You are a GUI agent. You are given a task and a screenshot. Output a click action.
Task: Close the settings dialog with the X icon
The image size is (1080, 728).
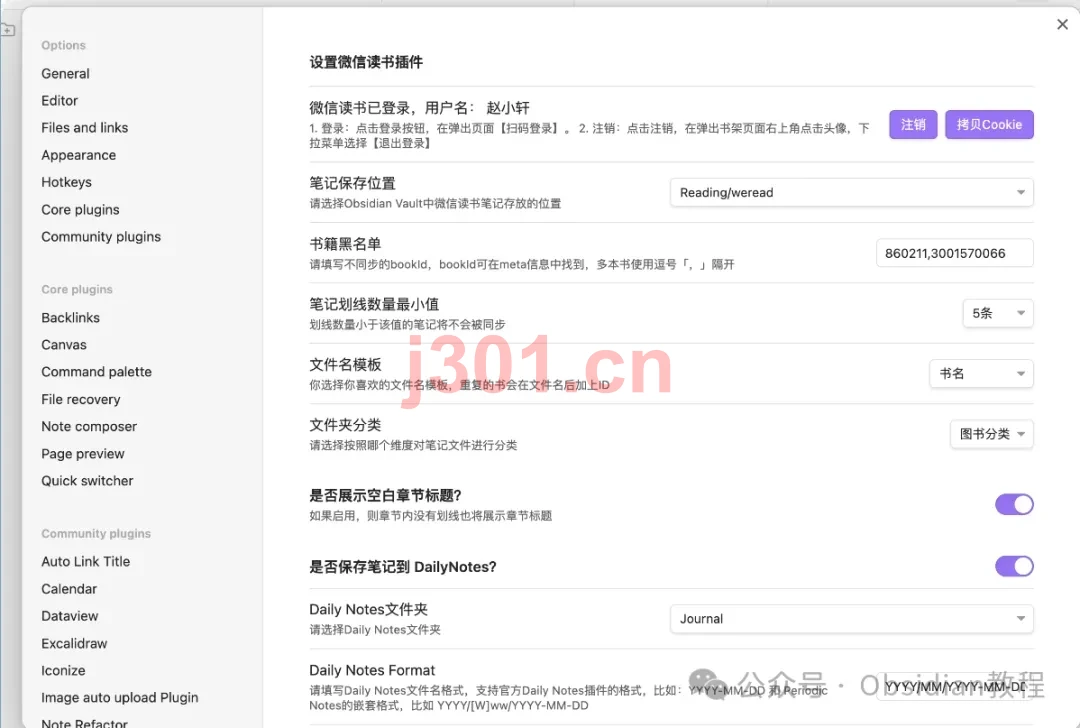(1062, 25)
